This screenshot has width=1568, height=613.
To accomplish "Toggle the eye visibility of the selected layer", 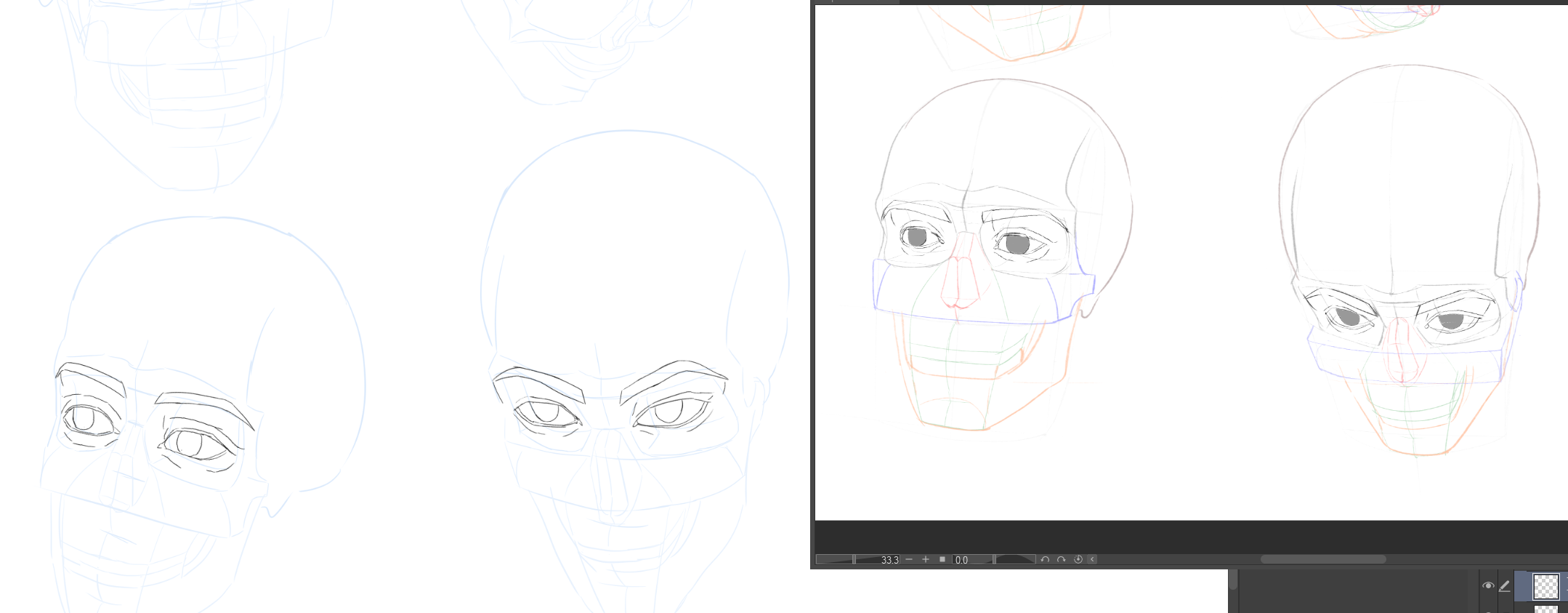I will click(x=1488, y=585).
